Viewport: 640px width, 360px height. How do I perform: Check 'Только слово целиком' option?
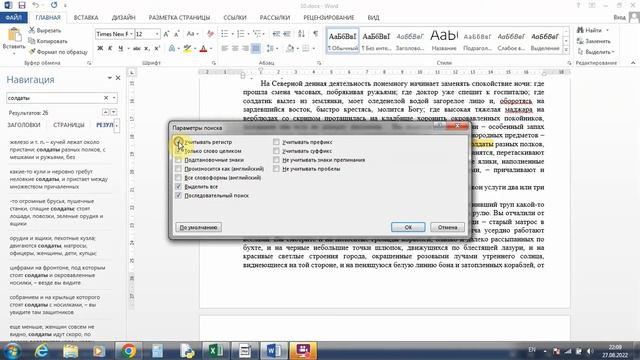(x=178, y=151)
